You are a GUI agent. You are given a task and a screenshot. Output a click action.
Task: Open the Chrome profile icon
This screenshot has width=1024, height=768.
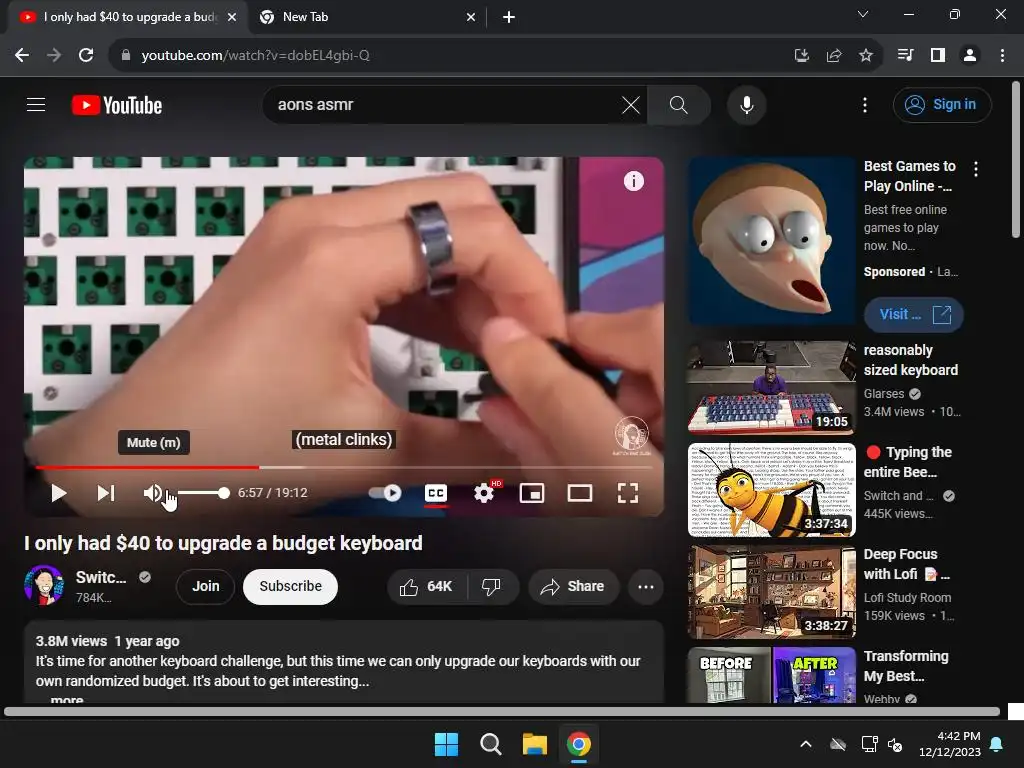click(x=970, y=56)
